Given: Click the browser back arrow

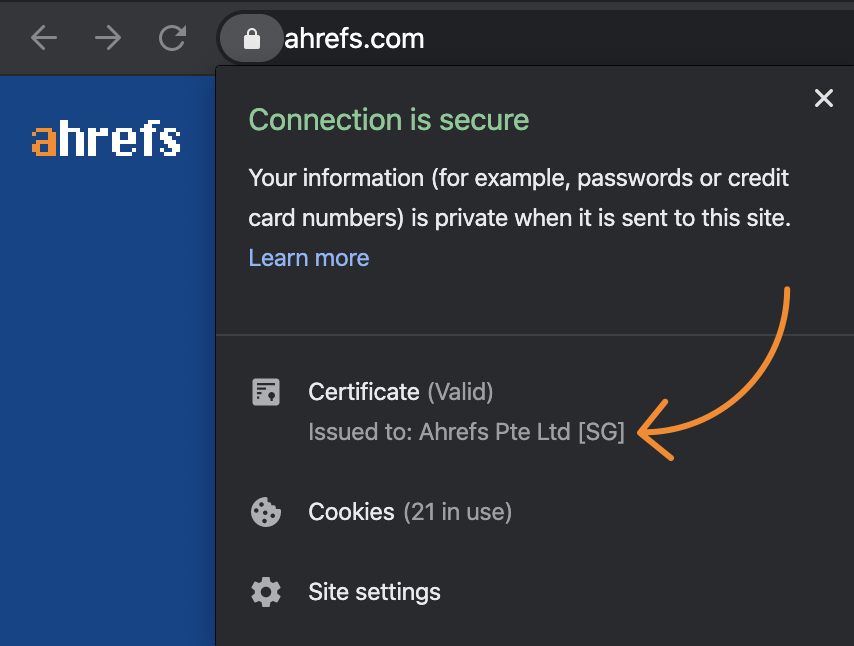Looking at the screenshot, I should pos(43,38).
